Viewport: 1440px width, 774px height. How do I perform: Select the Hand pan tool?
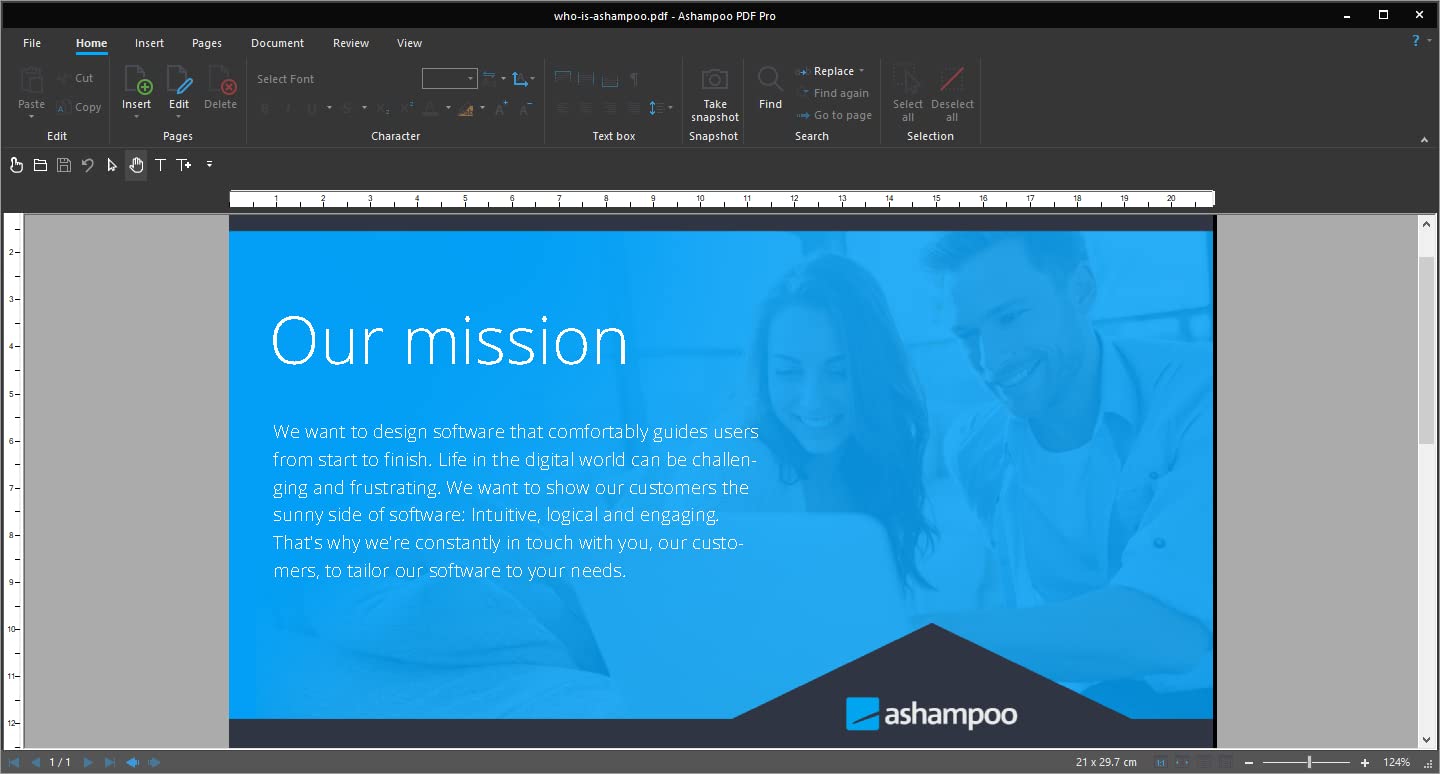pos(136,165)
